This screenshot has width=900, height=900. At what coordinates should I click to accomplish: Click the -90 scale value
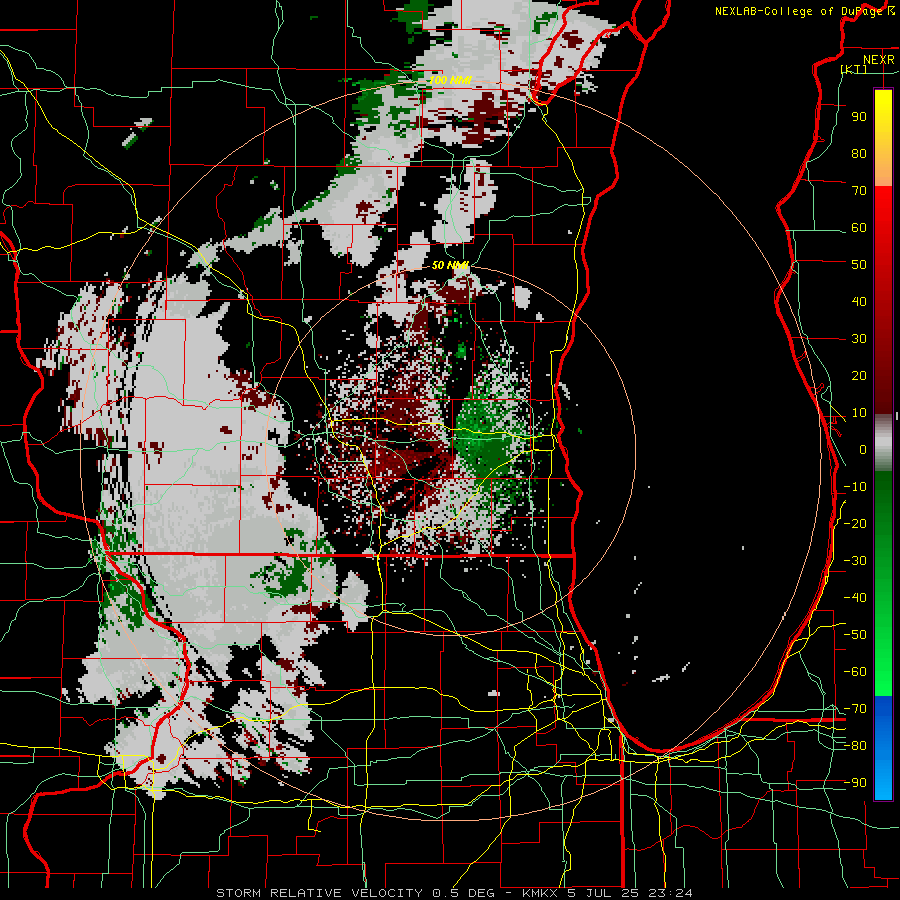coord(855,783)
